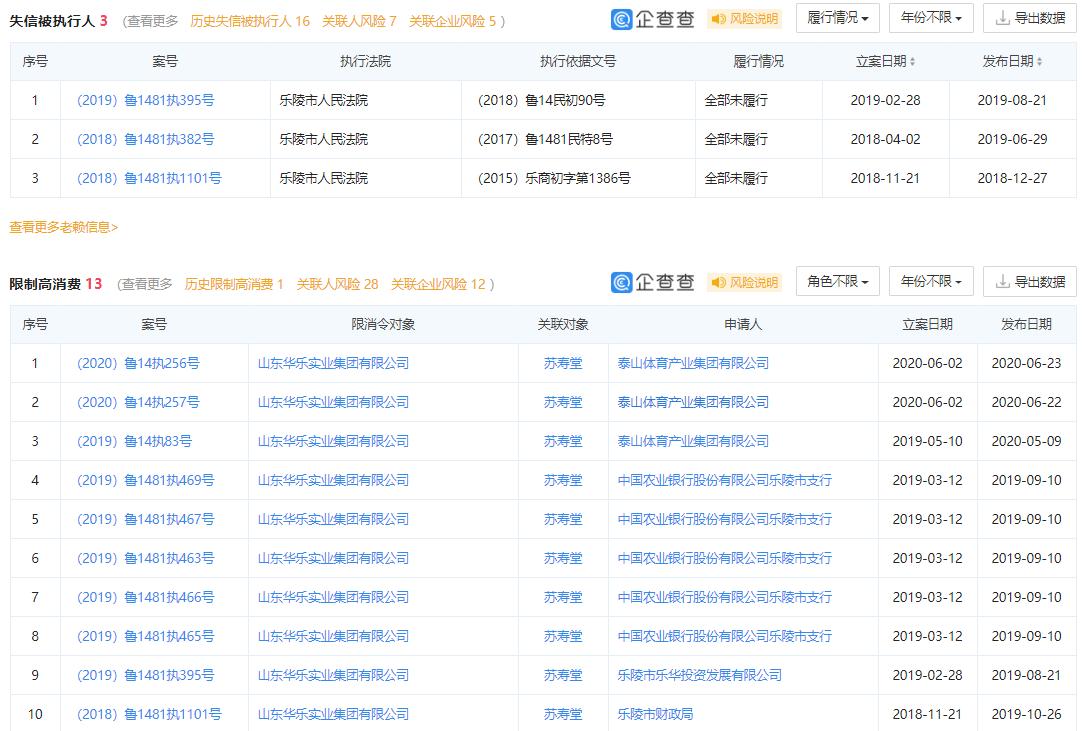Select publish date 2020-05-09
This screenshot has height=731, width=1082.
click(1026, 441)
